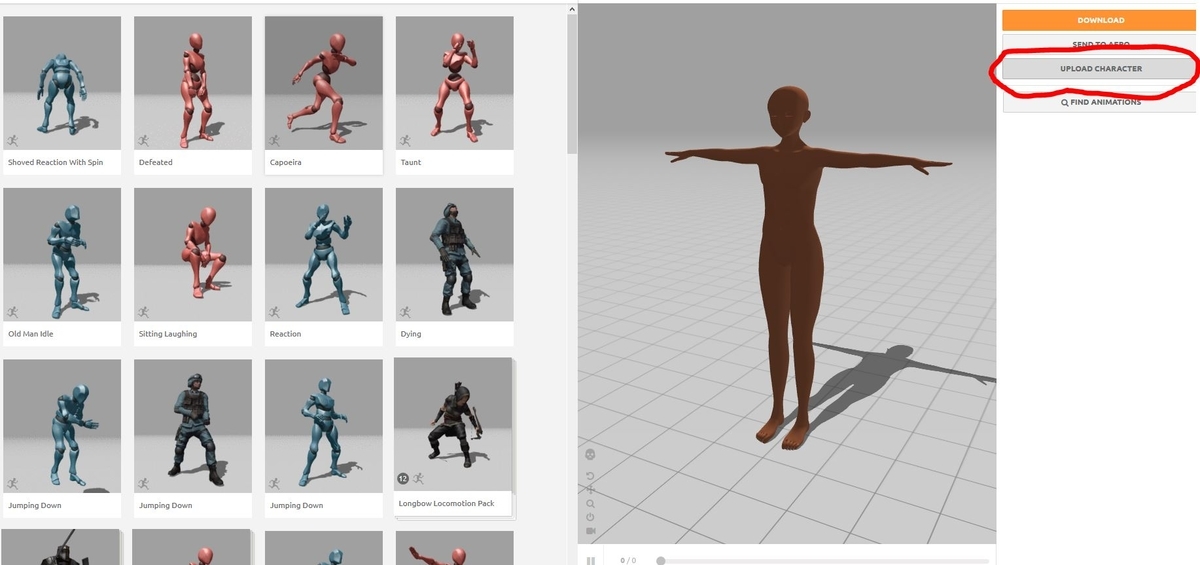
Task: Click the 'Shoved Reaction With Spin' label
Action: (55, 162)
